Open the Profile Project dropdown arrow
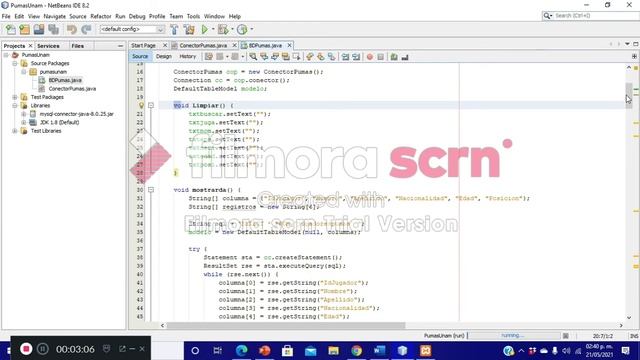The image size is (640, 360). click(251, 29)
